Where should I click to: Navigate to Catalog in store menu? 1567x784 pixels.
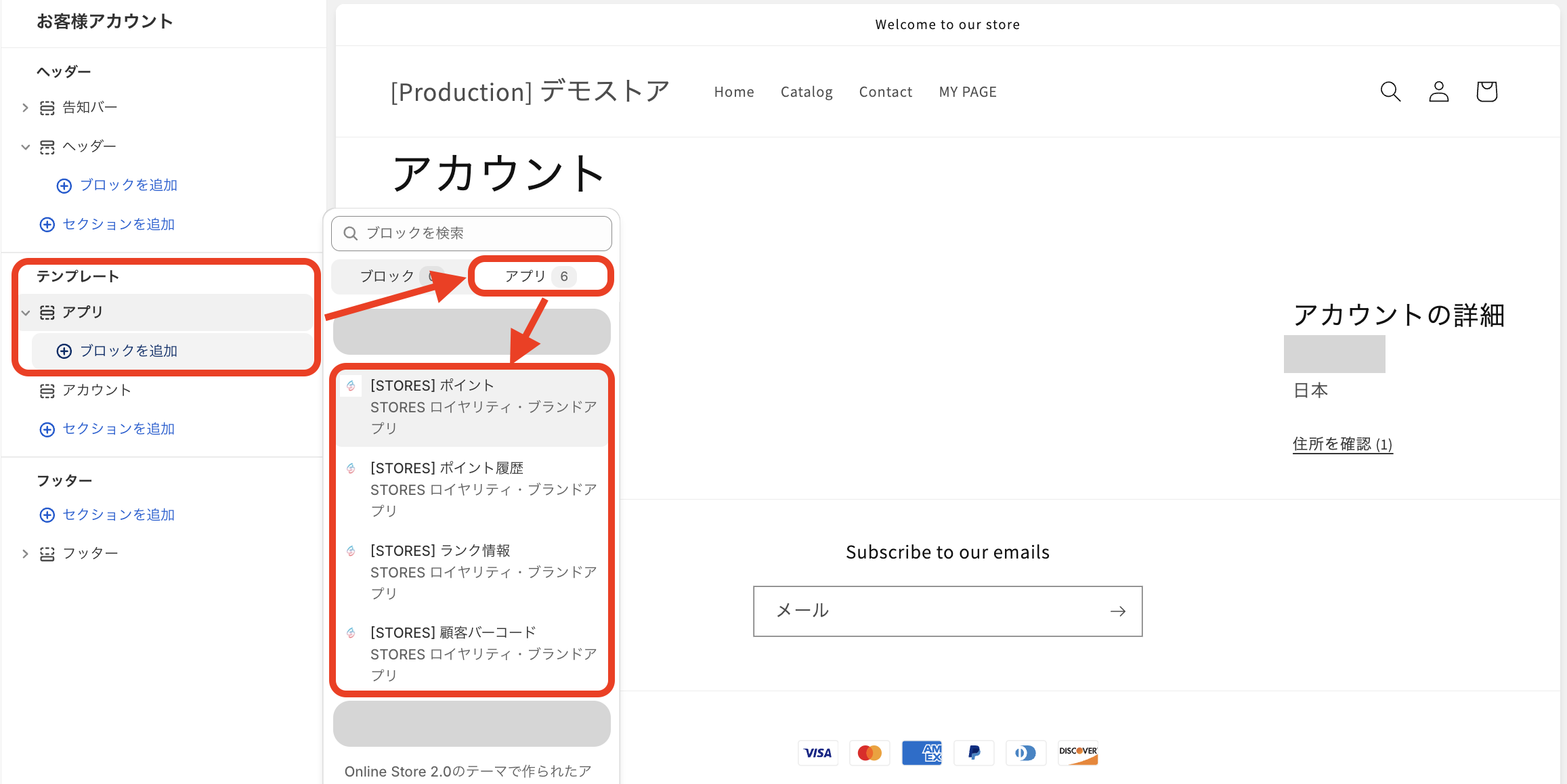807,91
